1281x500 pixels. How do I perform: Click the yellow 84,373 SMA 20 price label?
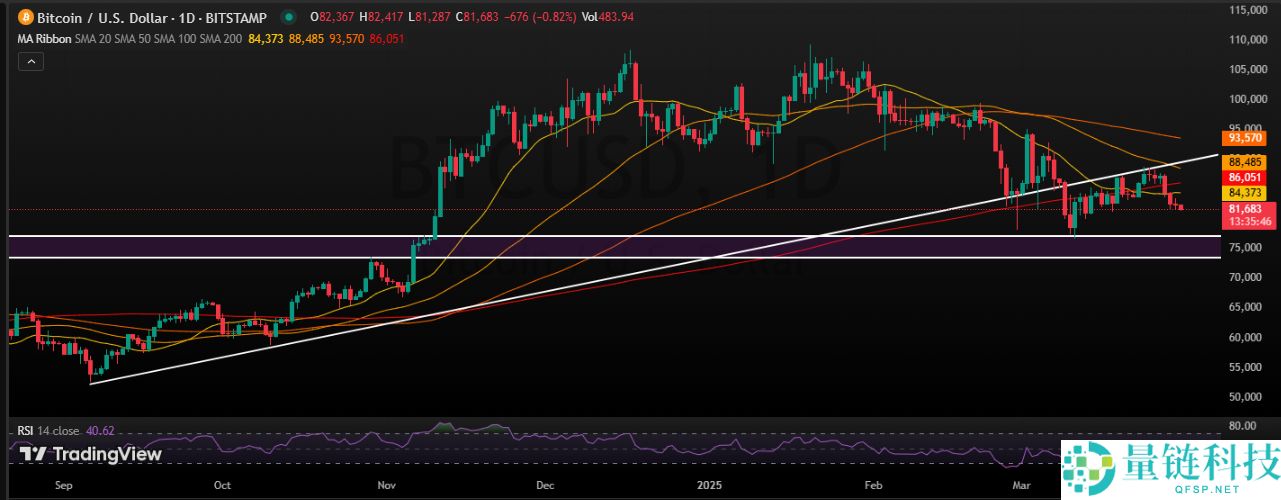[x=1247, y=192]
